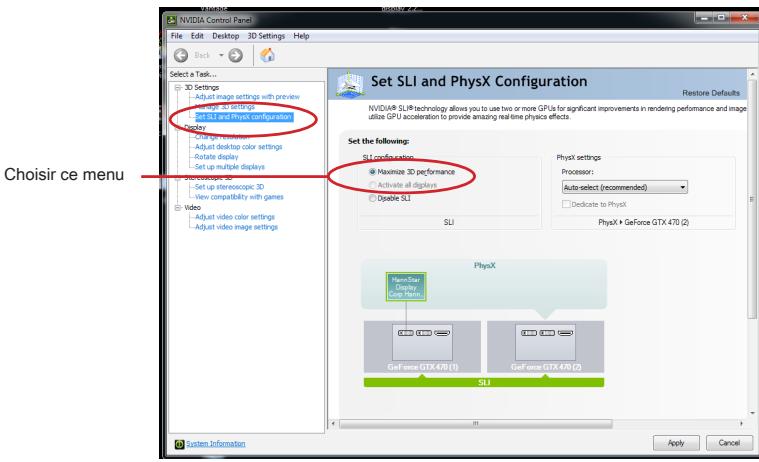Open View compatibility with games
Image resolution: width=759 pixels, height=462 pixels.
(x=239, y=197)
